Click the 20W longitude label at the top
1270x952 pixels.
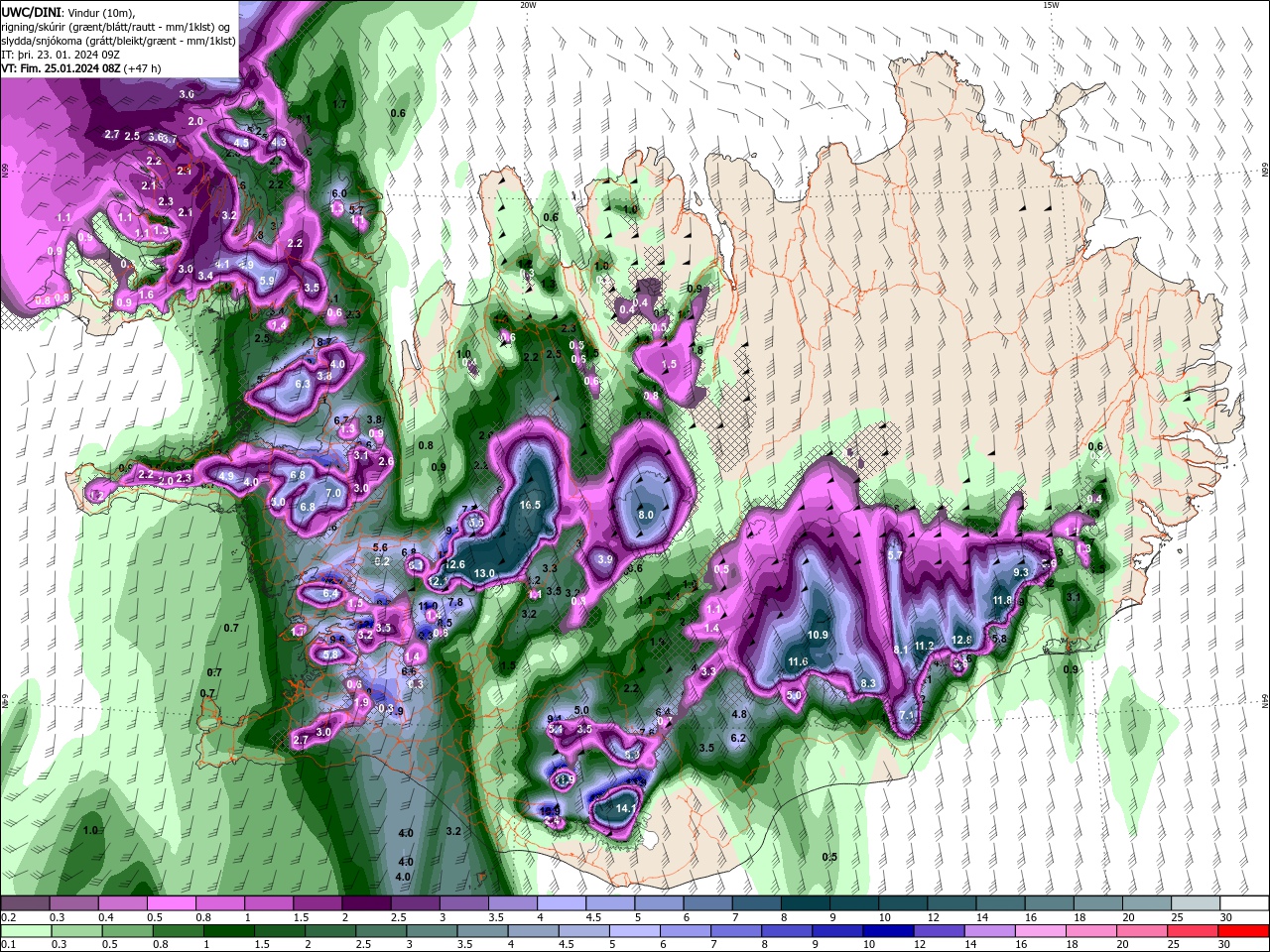pyautogui.click(x=529, y=5)
